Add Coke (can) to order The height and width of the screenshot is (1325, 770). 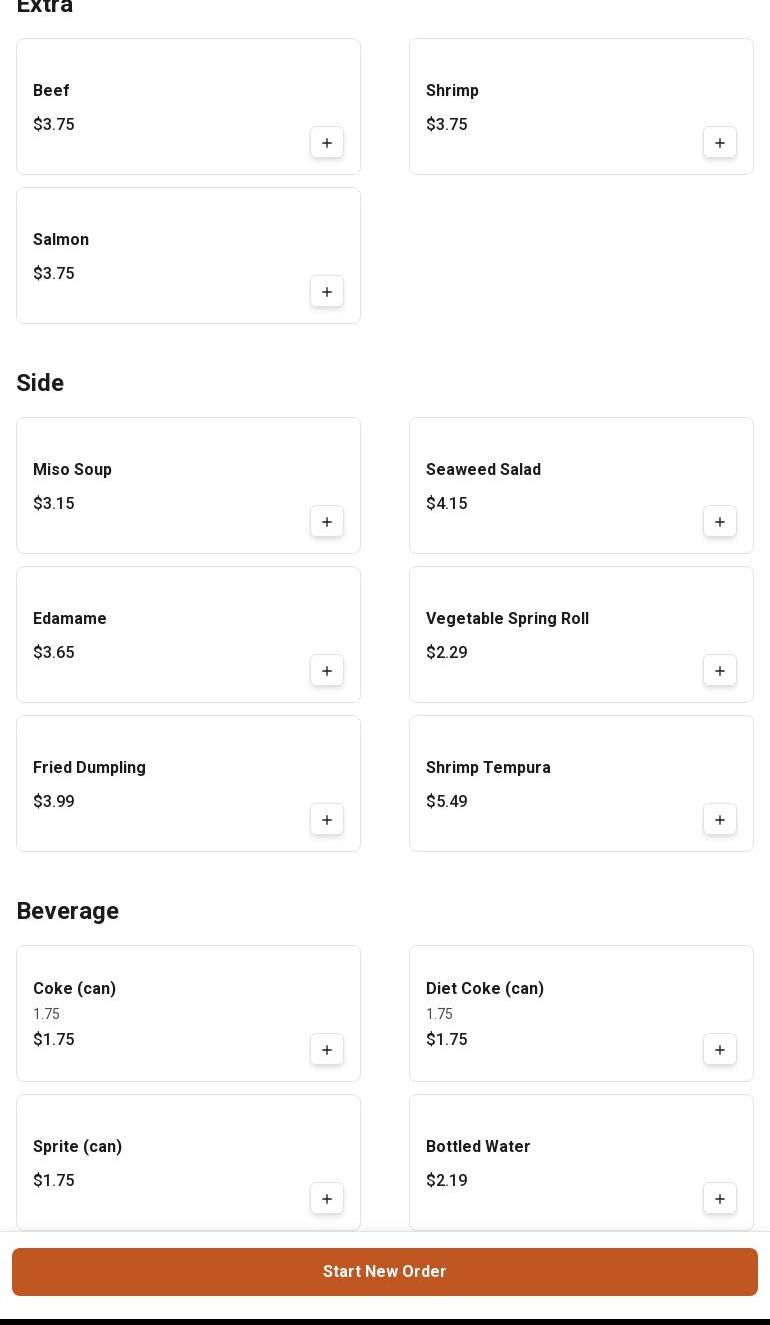327,1050
